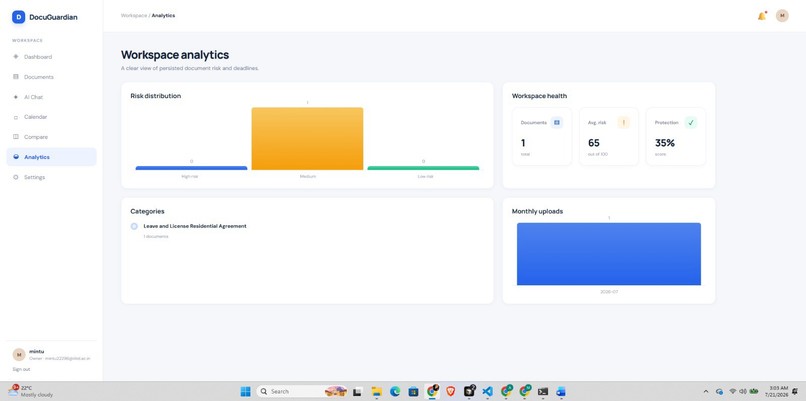The image size is (806, 401).
Task: Go to Documents in the sidebar
Action: pyautogui.click(x=51, y=77)
